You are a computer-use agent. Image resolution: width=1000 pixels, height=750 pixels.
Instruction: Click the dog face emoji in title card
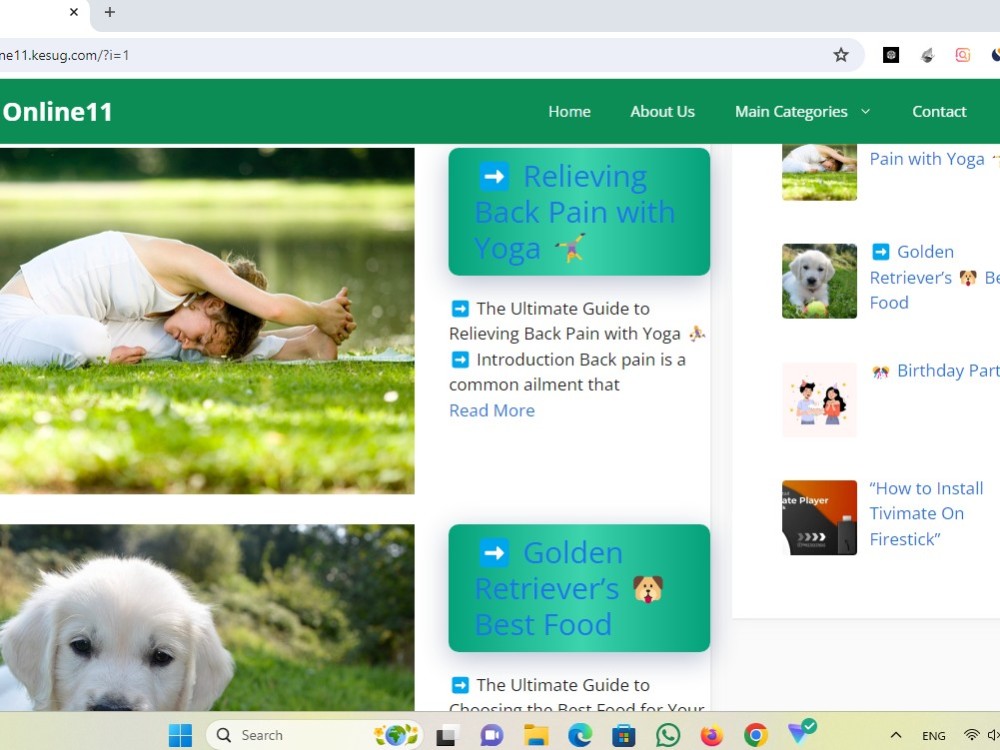click(x=648, y=589)
